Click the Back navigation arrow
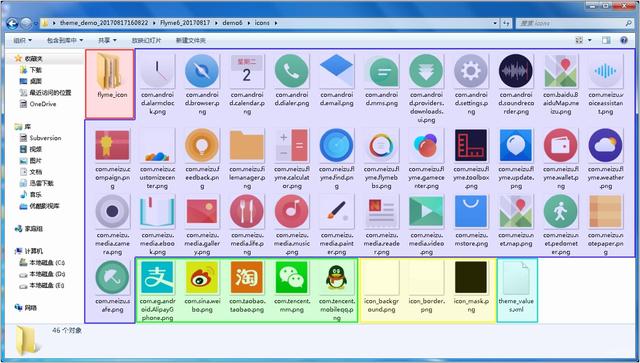 [x=12, y=23]
